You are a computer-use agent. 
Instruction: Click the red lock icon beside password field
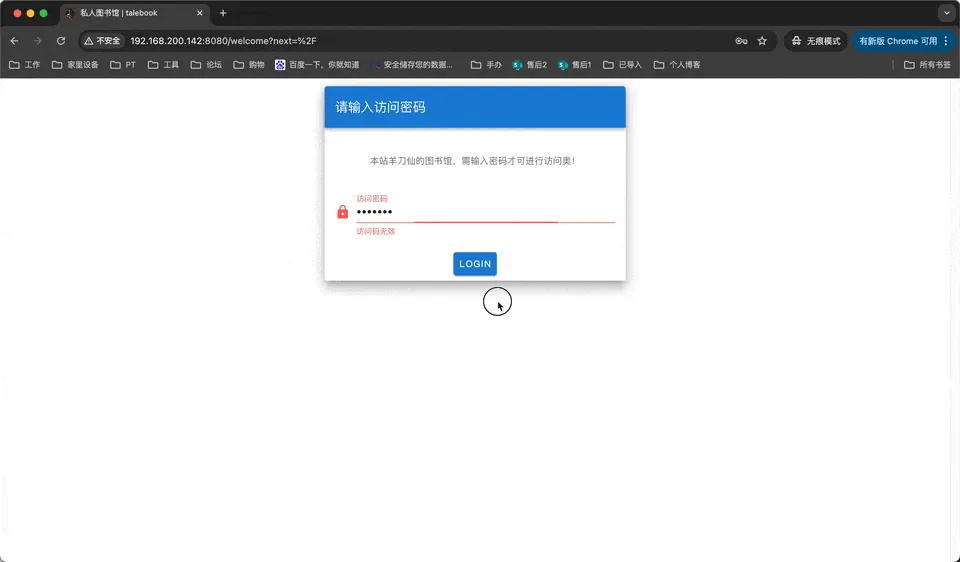(343, 212)
